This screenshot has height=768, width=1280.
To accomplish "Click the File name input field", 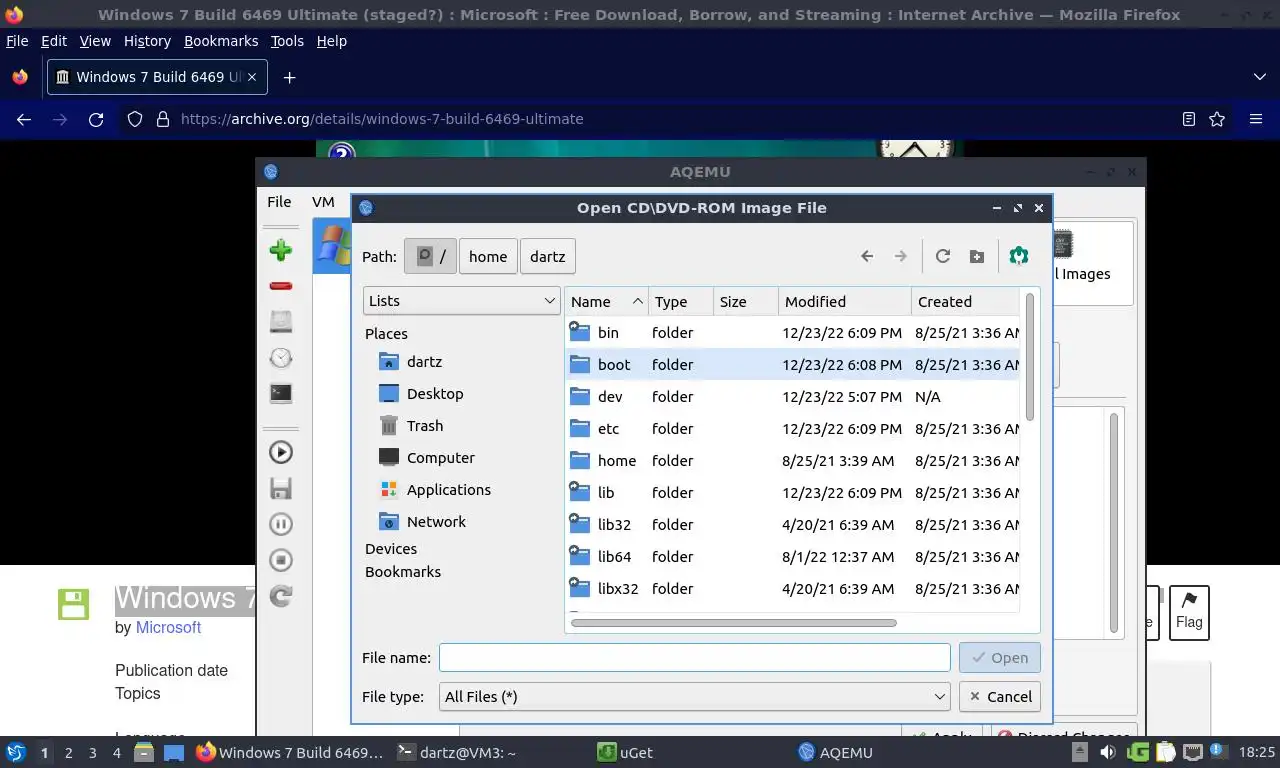I will click(x=694, y=657).
